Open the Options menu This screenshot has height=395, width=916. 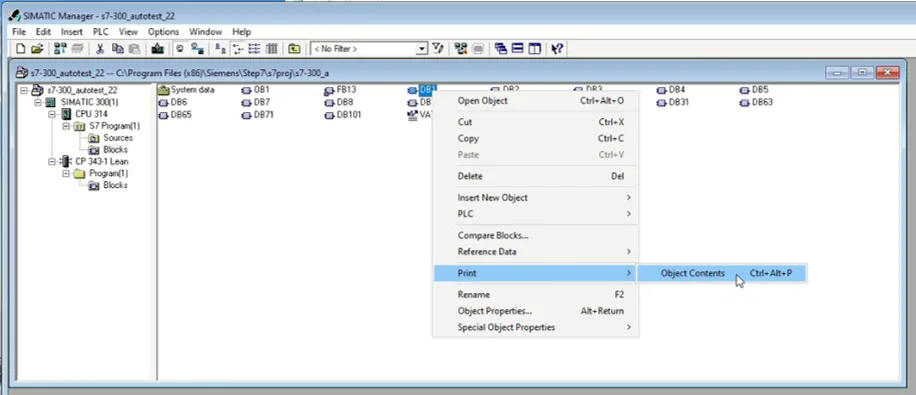pos(164,32)
